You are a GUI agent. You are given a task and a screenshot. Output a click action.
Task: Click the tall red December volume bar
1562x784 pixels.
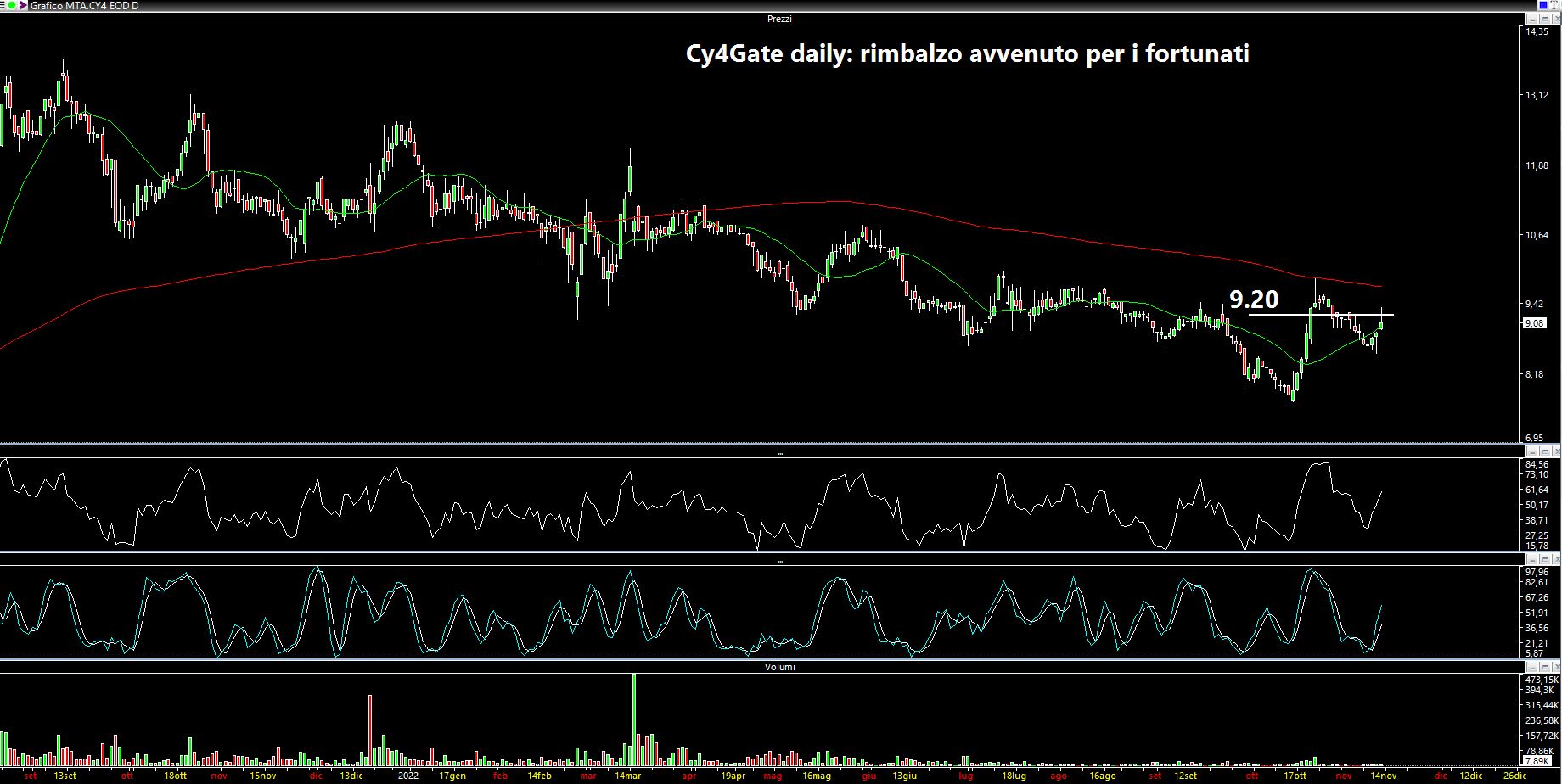click(x=370, y=731)
